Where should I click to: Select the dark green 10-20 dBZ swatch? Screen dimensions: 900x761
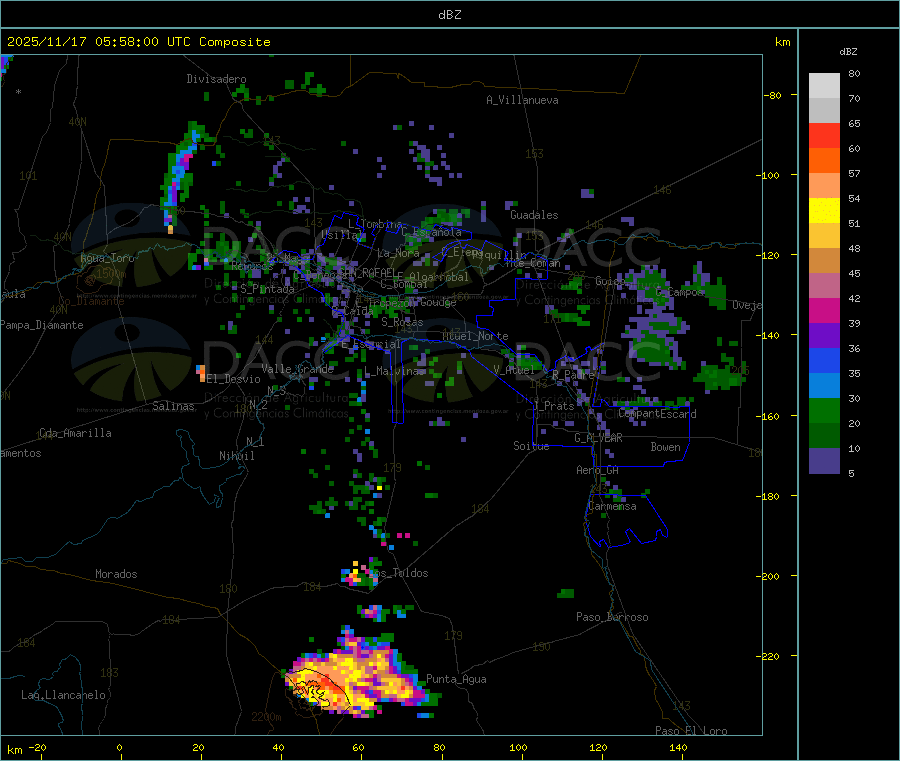click(824, 435)
